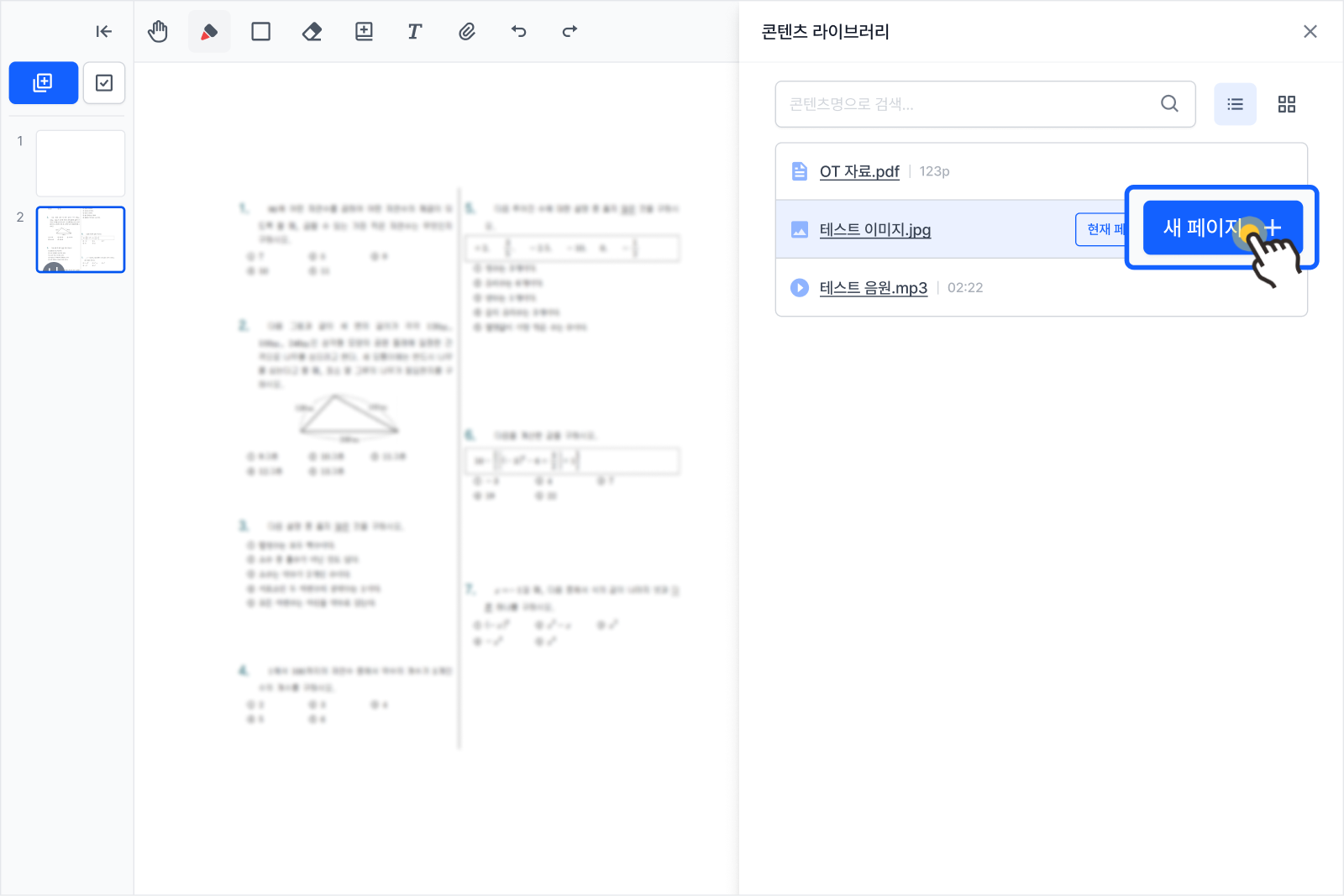Screen dimensions: 1344x896
Task: Click the 콘텐츠 라이브러리 panel title
Action: 825,32
